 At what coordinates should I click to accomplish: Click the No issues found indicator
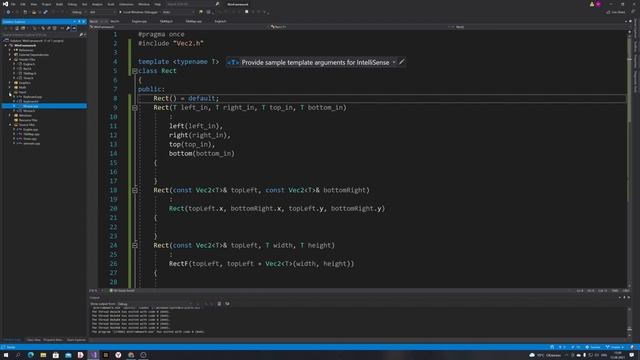(122, 291)
